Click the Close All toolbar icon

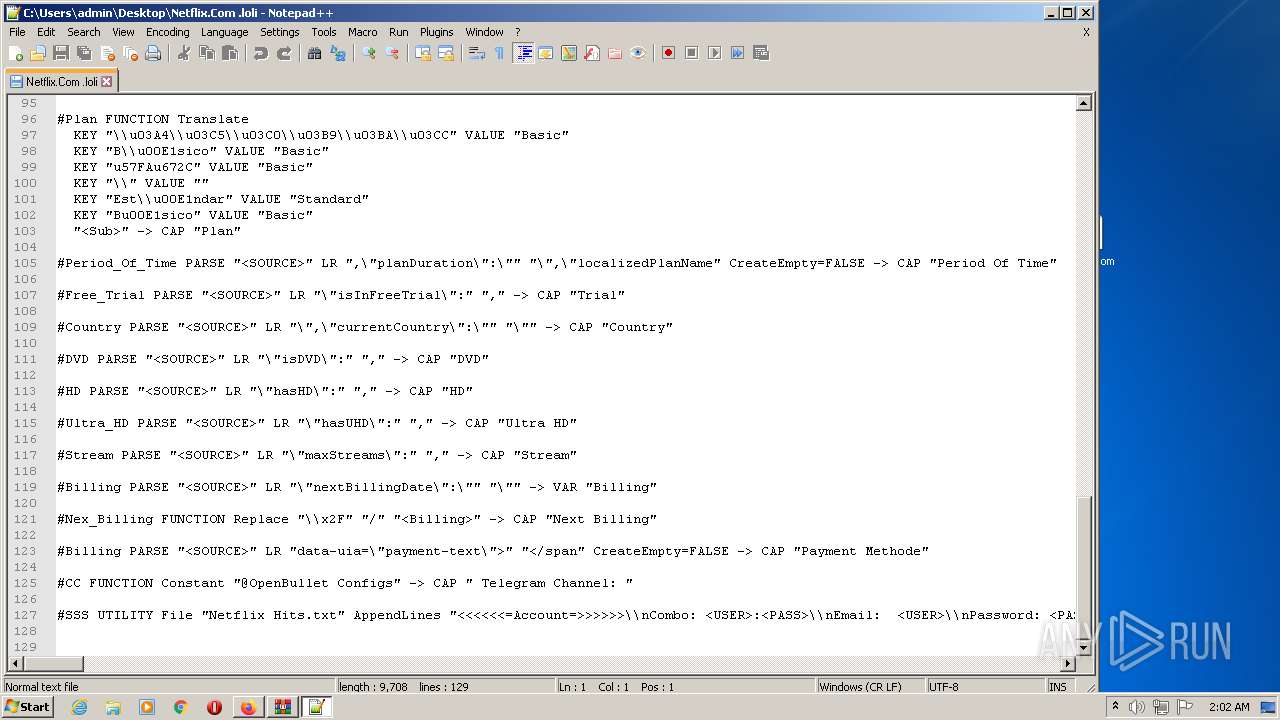tap(130, 53)
